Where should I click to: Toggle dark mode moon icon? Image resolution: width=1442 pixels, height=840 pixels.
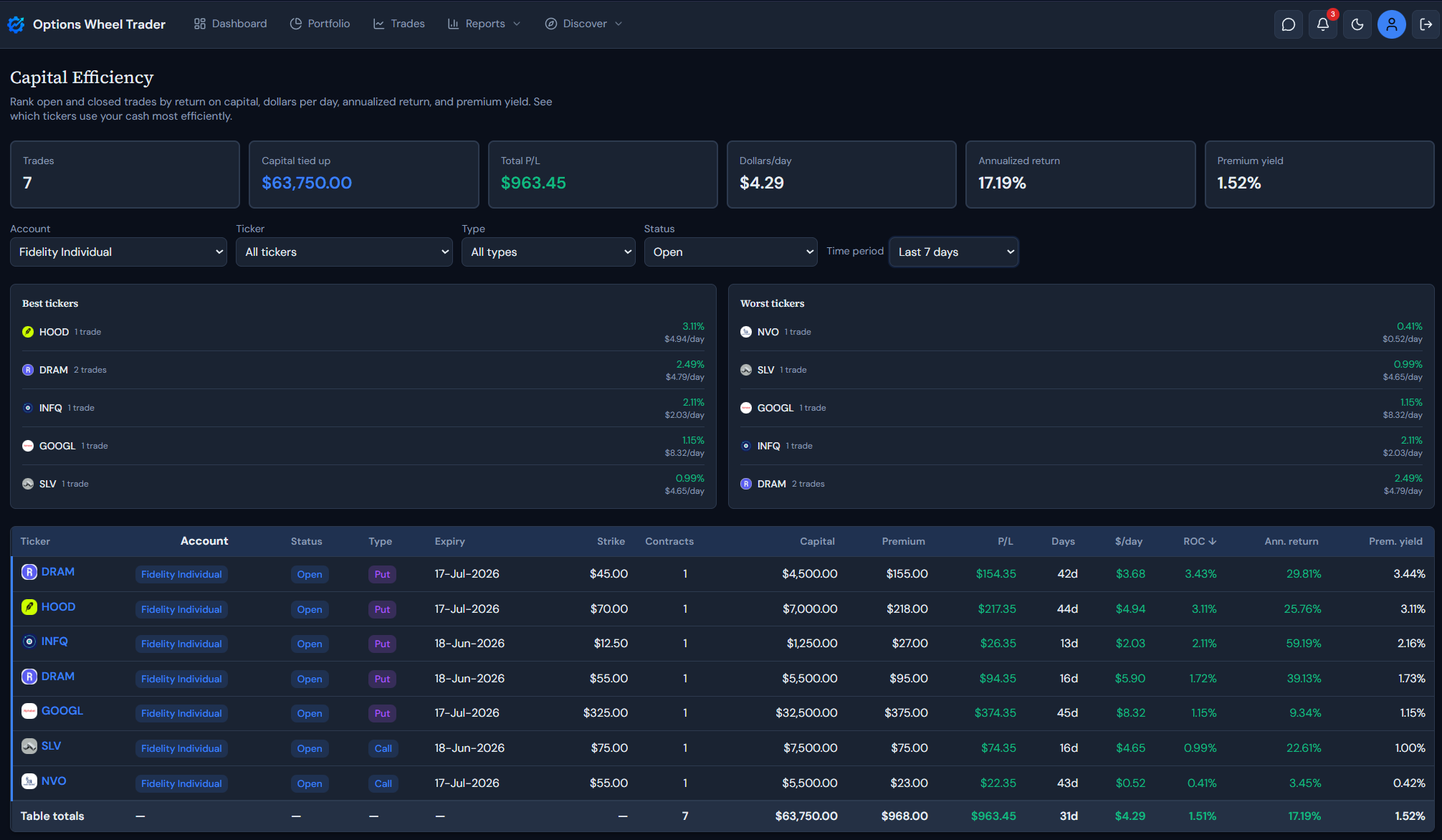tap(1357, 24)
